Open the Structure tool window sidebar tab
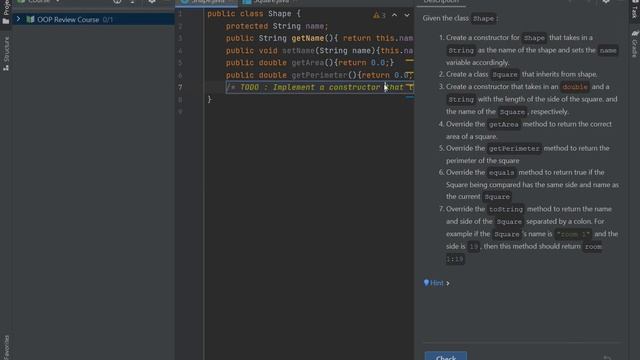The height and width of the screenshot is (360, 640). coord(6,53)
